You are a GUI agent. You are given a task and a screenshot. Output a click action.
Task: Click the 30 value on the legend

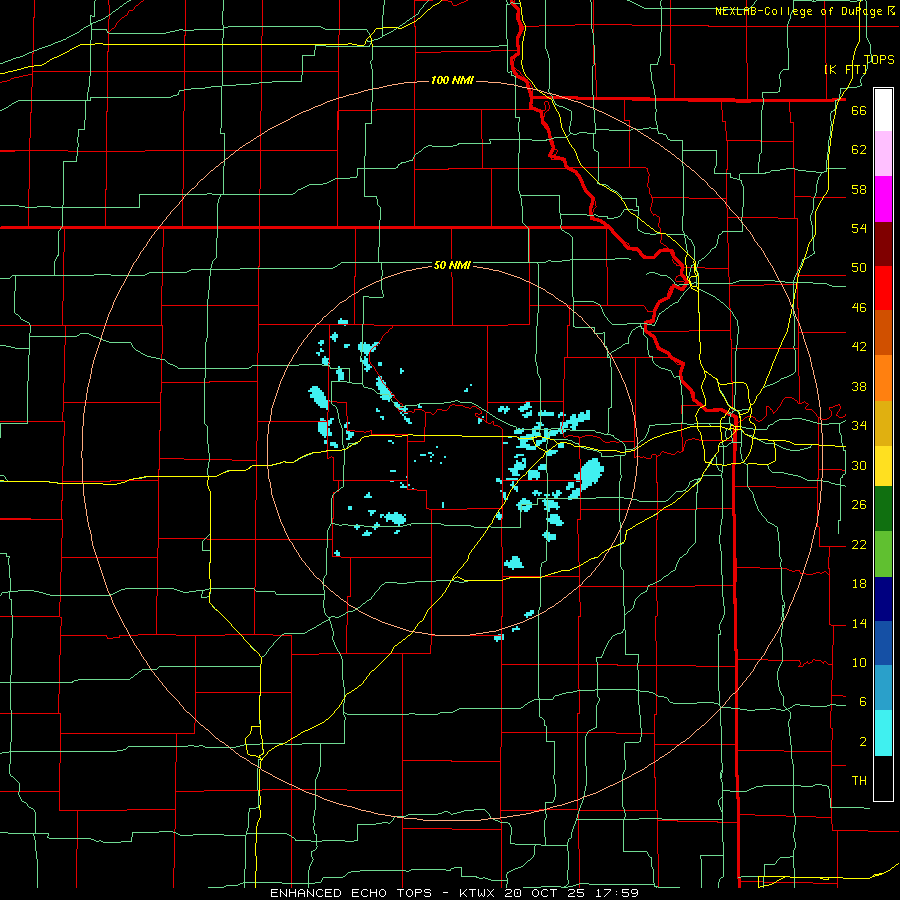pyautogui.click(x=859, y=465)
